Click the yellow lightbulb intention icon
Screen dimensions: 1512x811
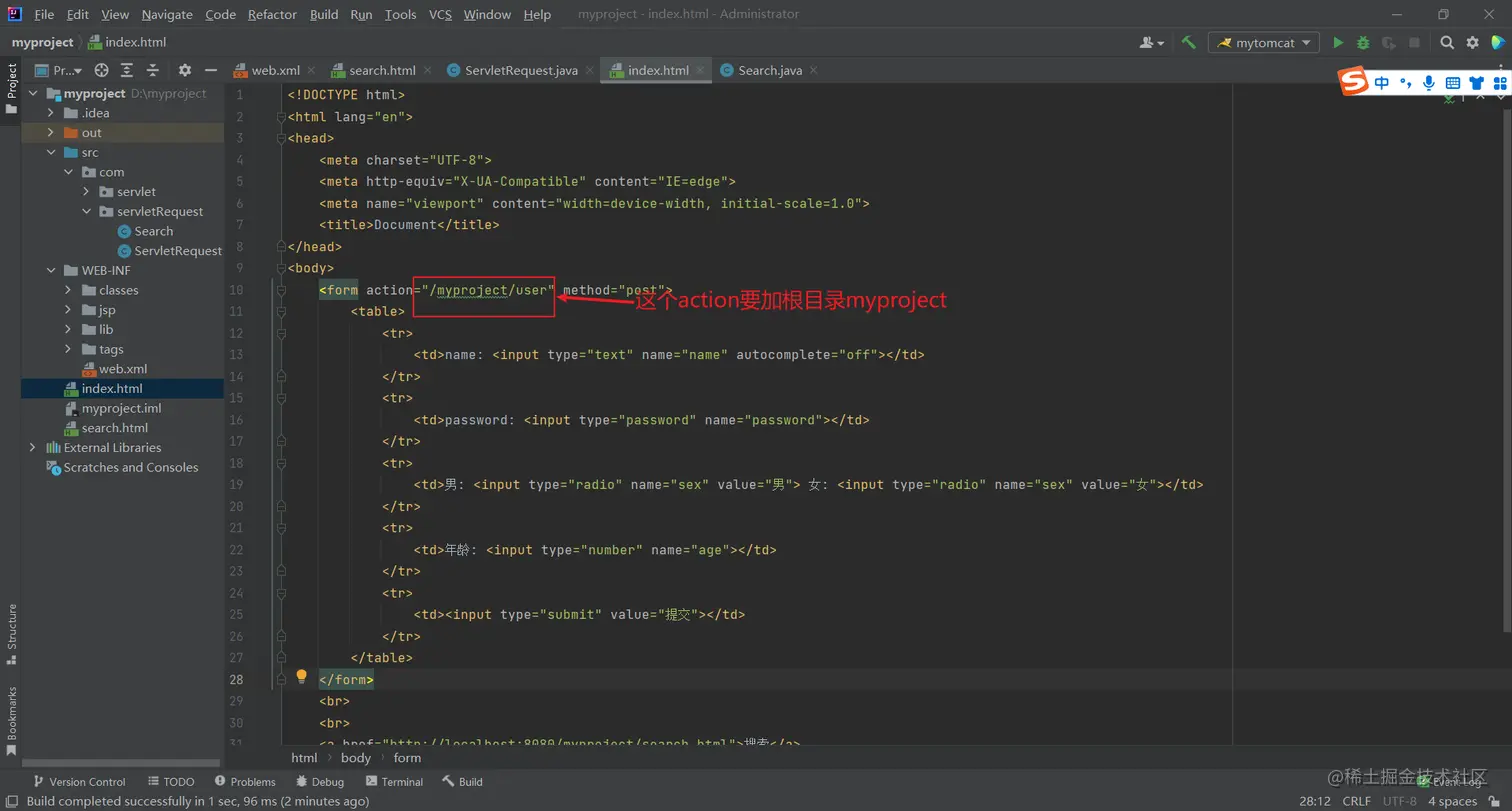coord(301,677)
